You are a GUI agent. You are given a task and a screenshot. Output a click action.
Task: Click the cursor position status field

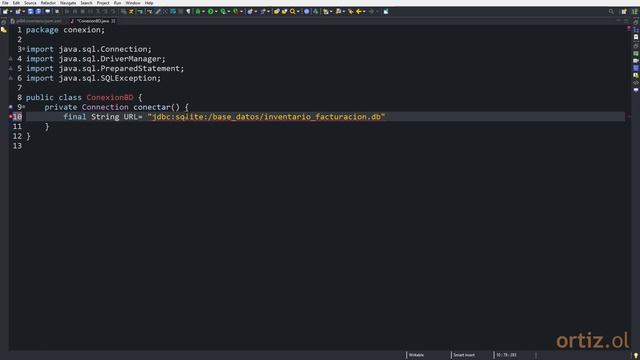[x=506, y=355]
